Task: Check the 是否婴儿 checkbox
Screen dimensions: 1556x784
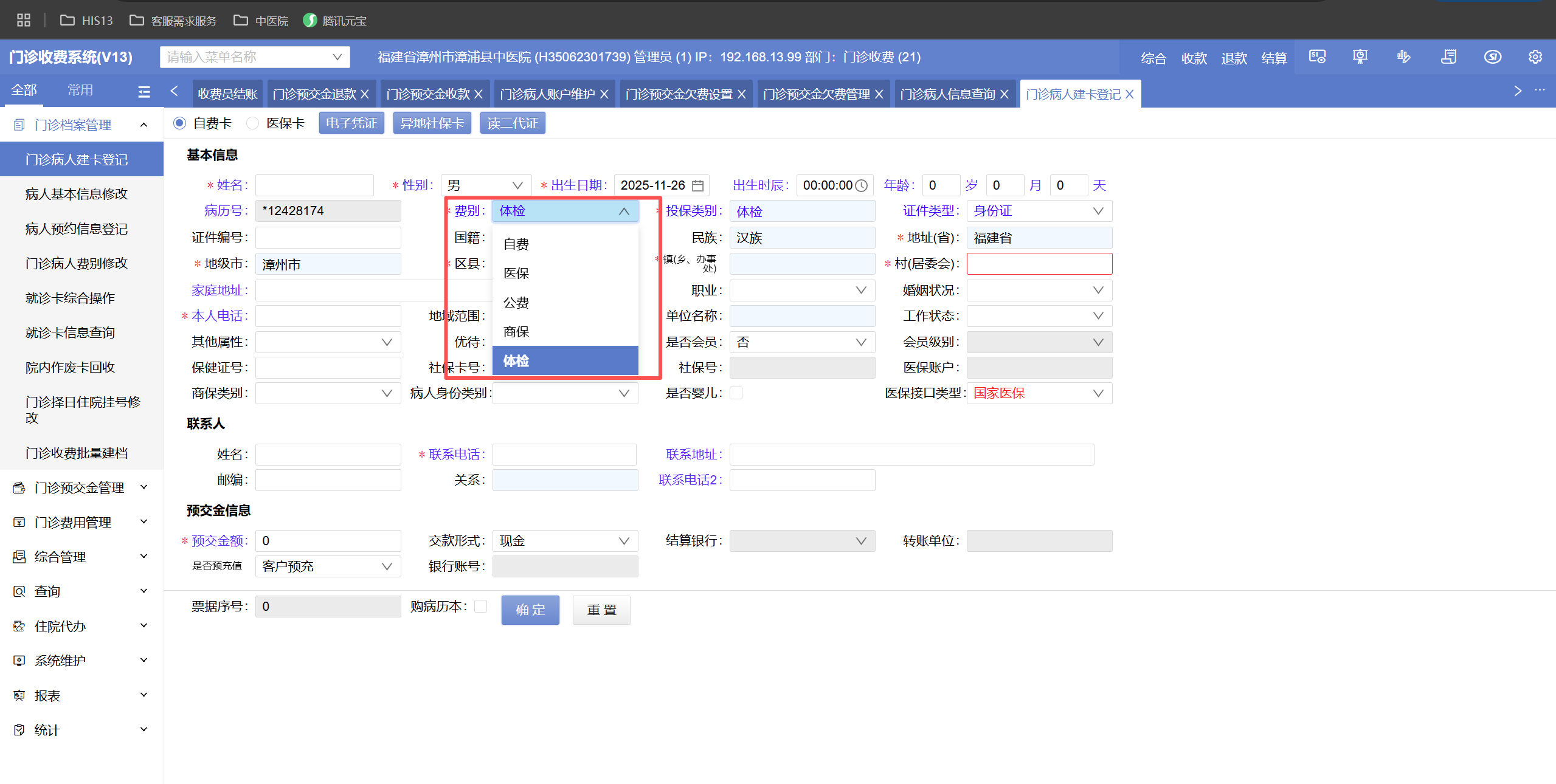Action: [x=736, y=393]
